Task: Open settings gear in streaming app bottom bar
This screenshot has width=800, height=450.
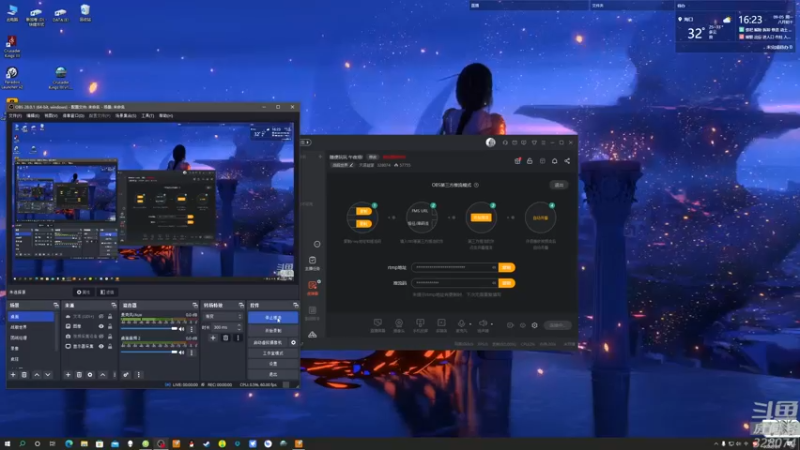Action: (x=534, y=325)
